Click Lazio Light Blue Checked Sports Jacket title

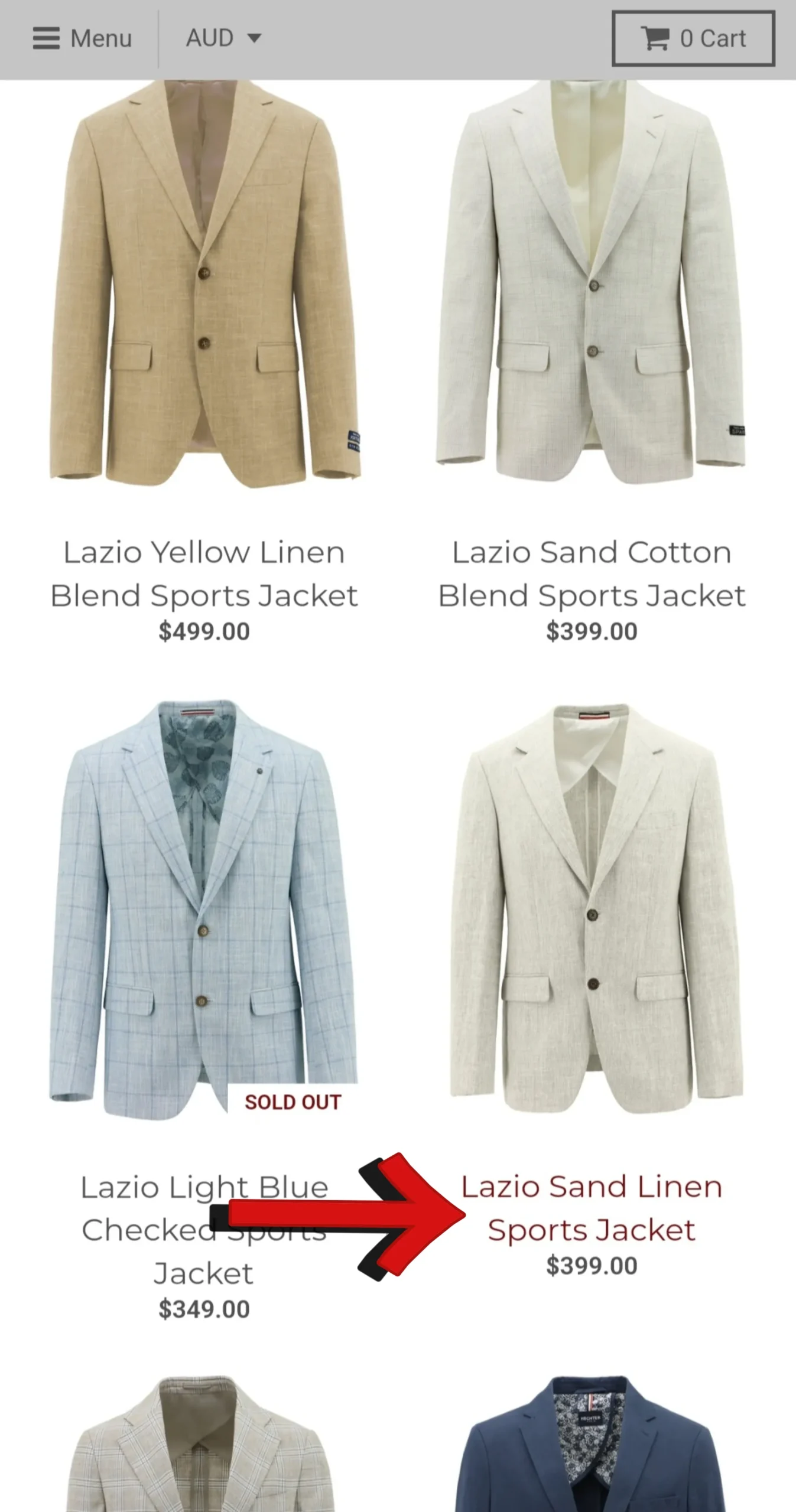[204, 1230]
